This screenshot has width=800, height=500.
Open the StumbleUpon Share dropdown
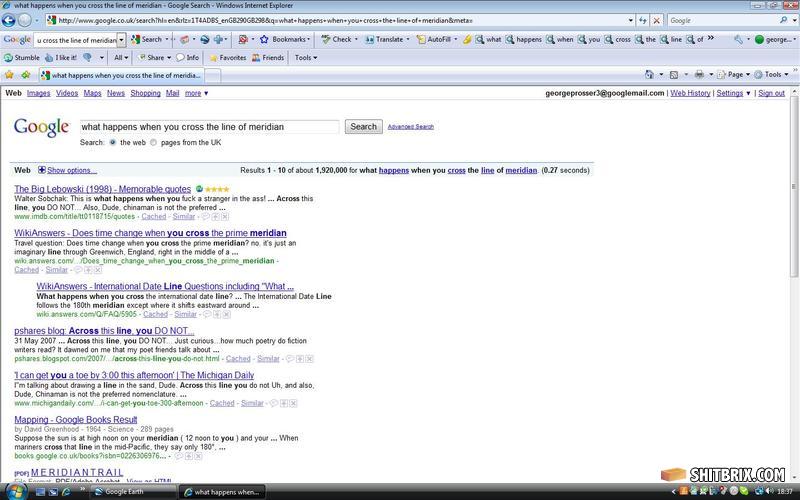click(155, 58)
